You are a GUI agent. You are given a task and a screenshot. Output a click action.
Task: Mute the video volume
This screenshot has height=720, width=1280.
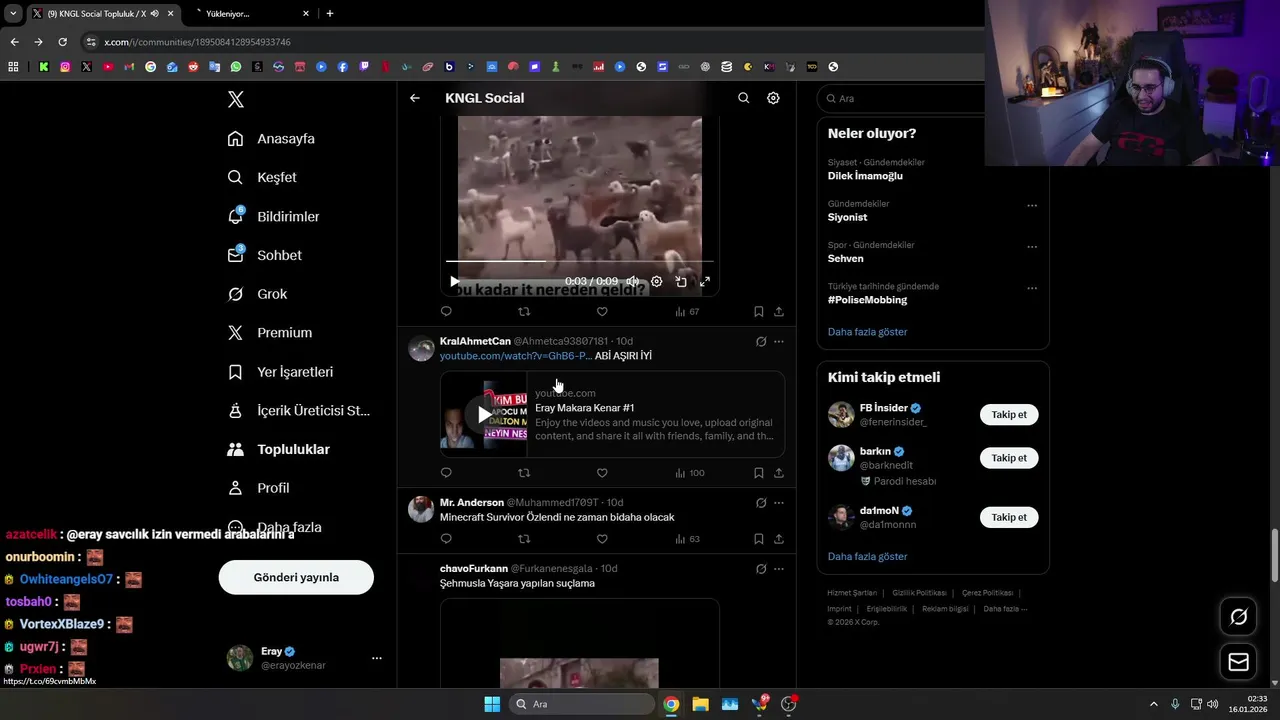[632, 282]
